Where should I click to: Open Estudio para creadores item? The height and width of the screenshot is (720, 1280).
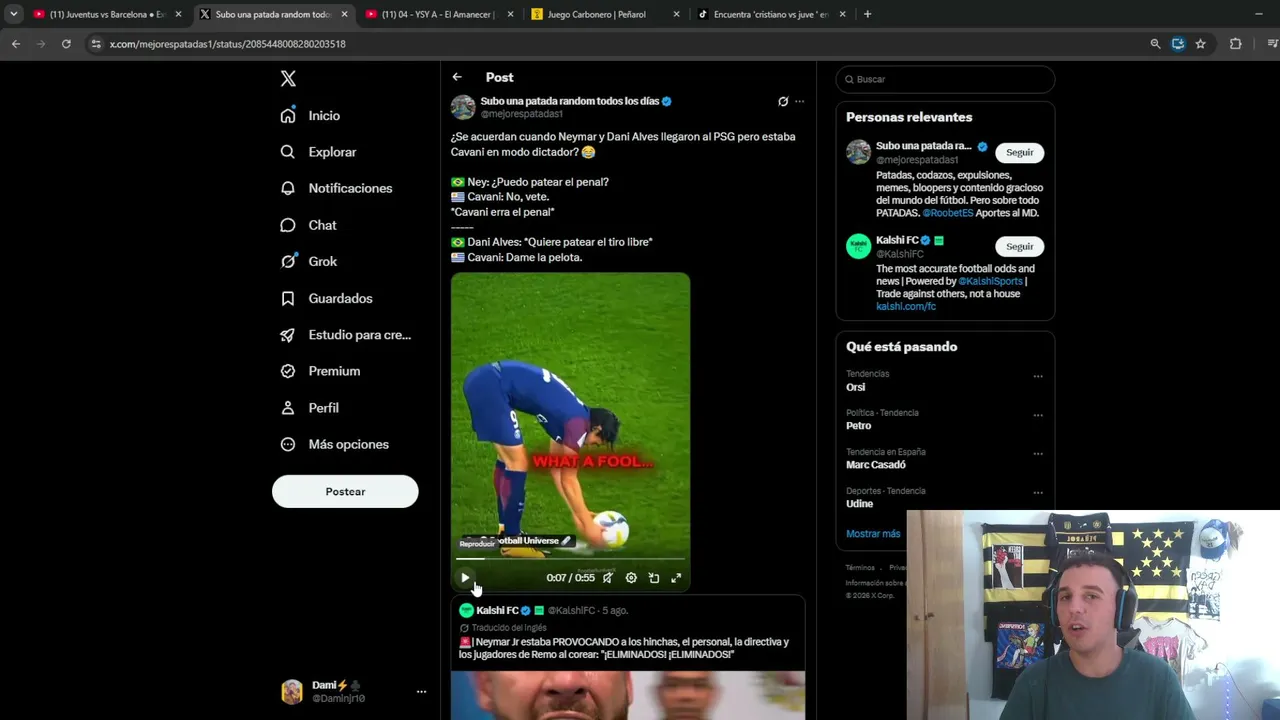pos(346,335)
